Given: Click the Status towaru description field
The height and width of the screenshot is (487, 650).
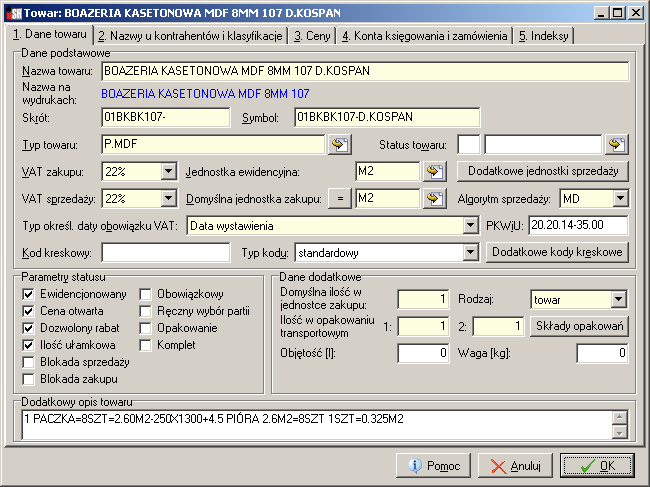Looking at the screenshot, I should coord(543,144).
